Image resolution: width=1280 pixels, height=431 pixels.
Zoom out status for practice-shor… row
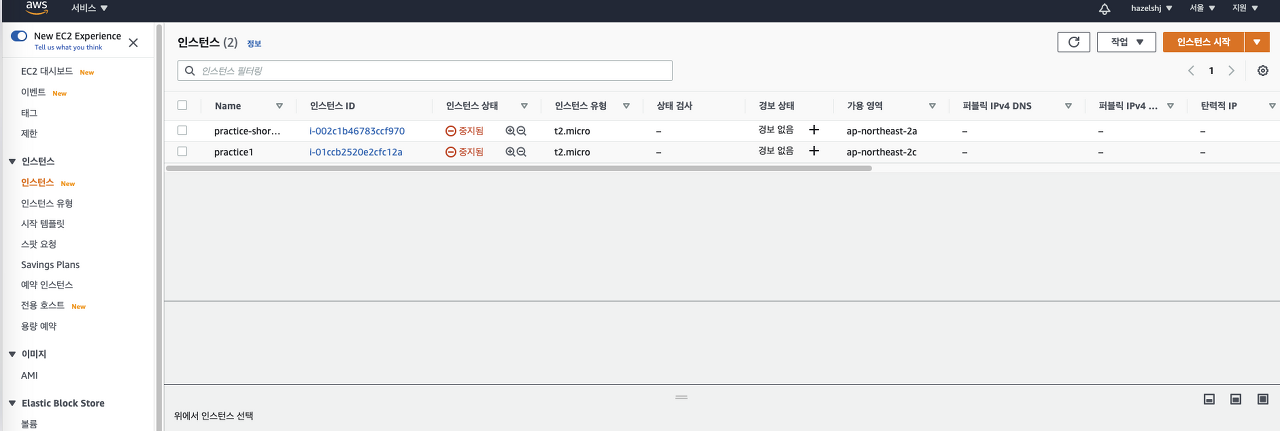click(x=521, y=131)
